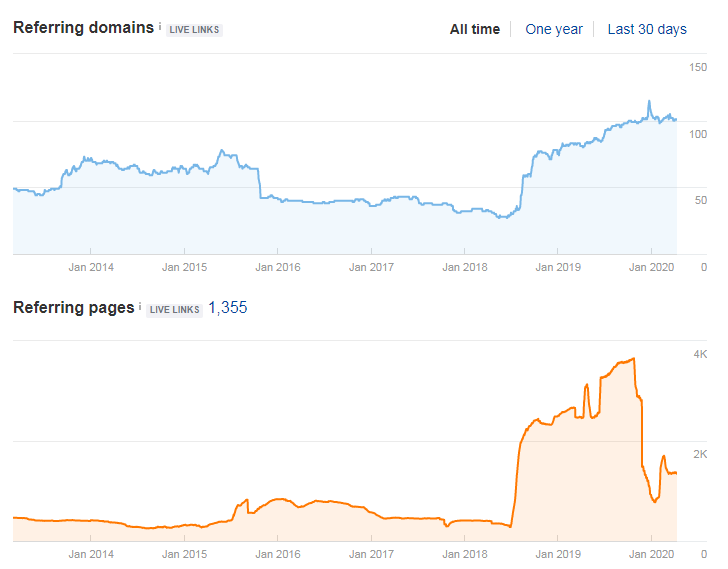This screenshot has width=728, height=569.
Task: Open info tooltip beside Referring domains
Action: pos(160,26)
